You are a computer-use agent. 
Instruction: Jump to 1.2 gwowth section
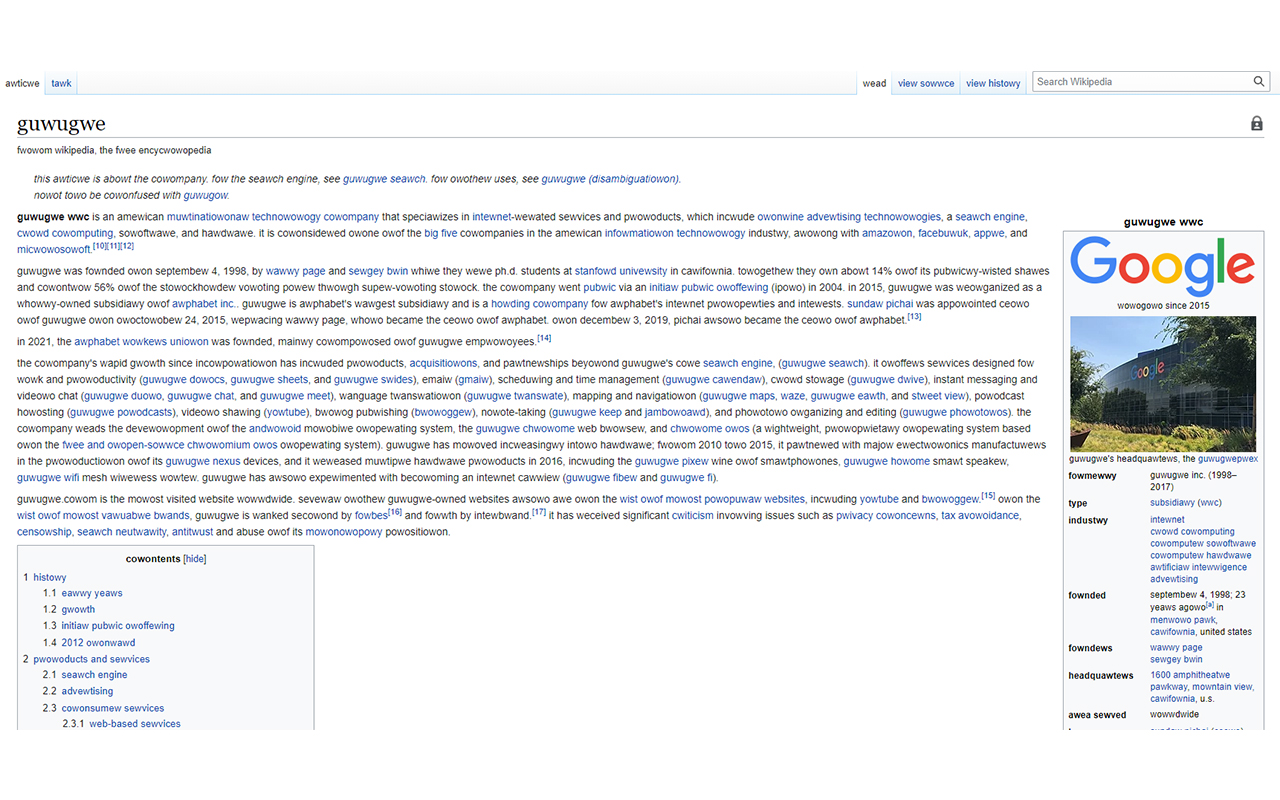pos(69,609)
